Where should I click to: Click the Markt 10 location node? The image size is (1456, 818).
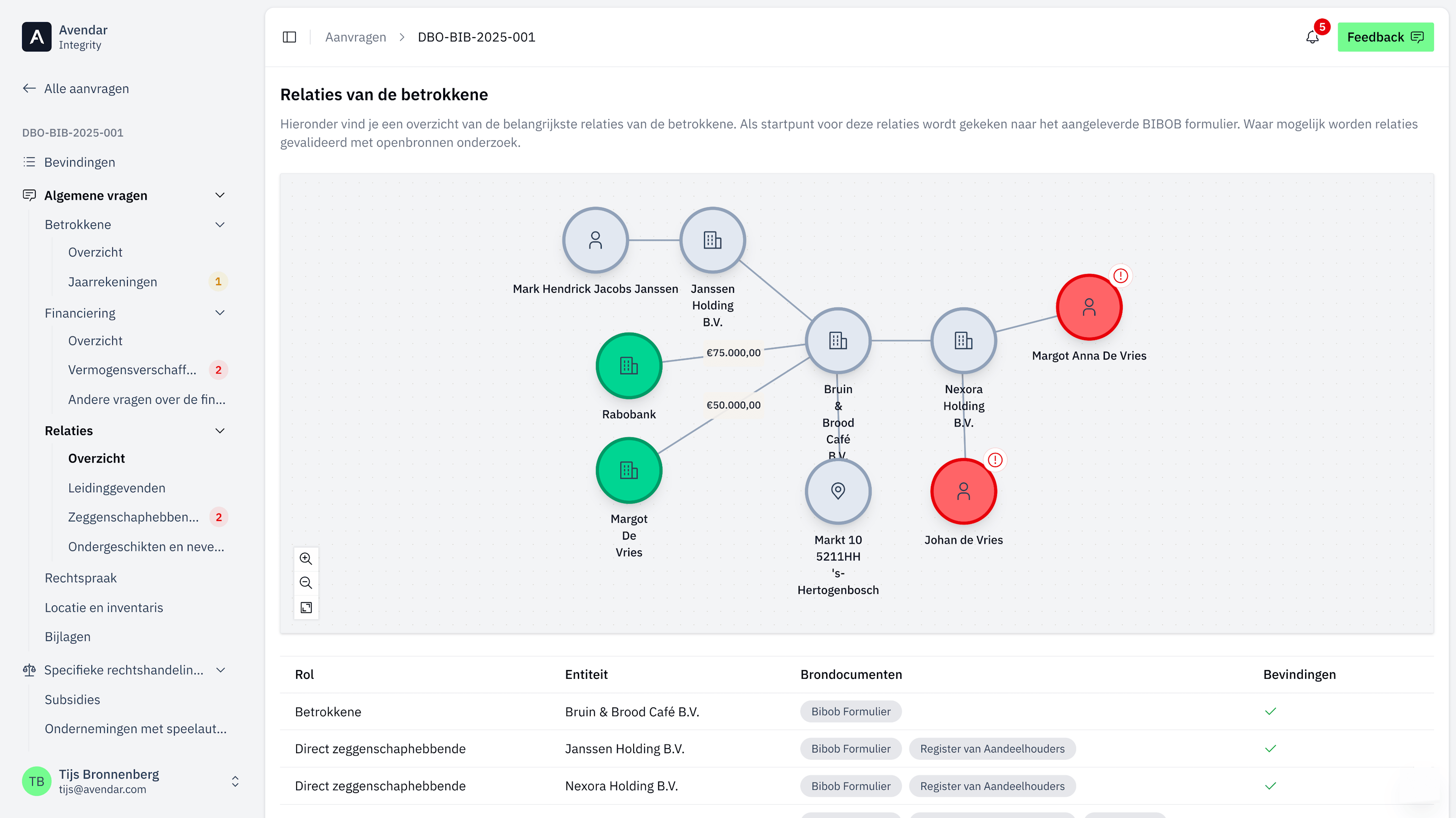click(x=838, y=491)
